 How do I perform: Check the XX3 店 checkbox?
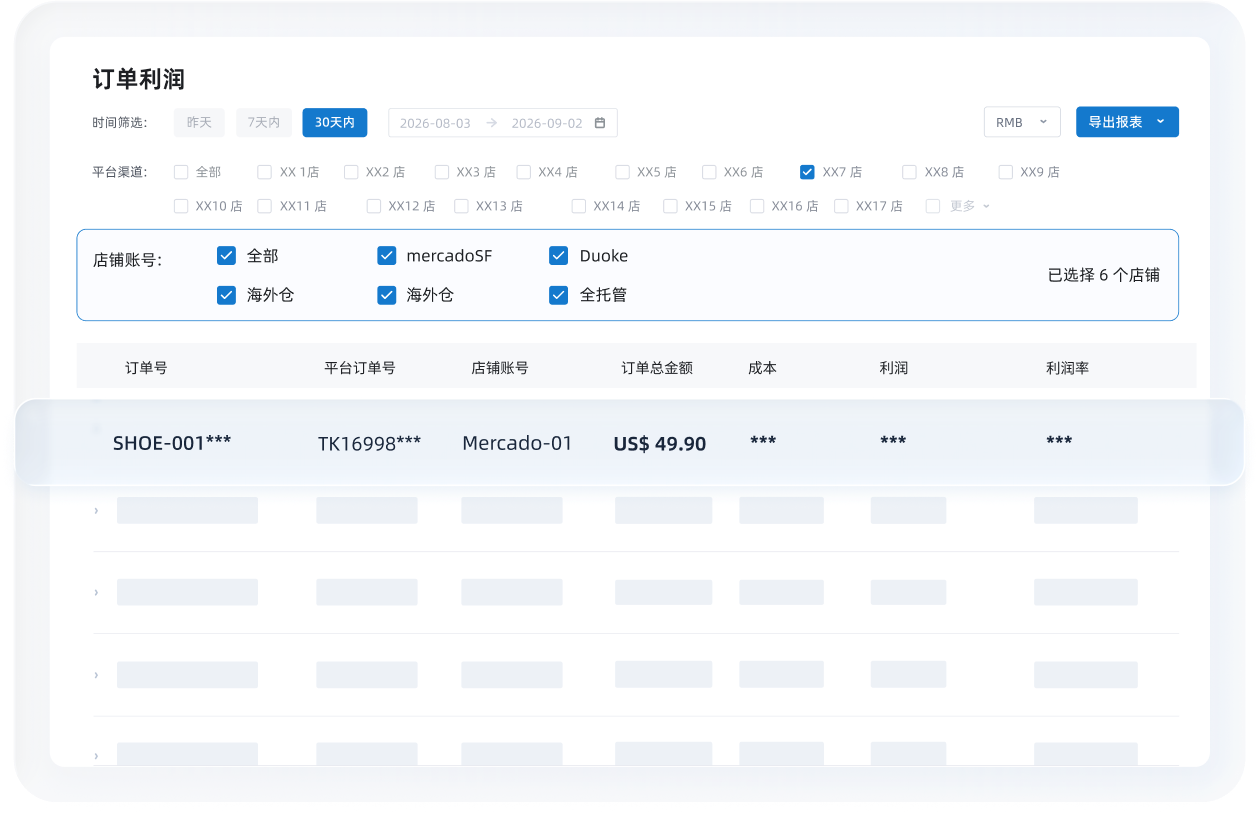point(442,172)
